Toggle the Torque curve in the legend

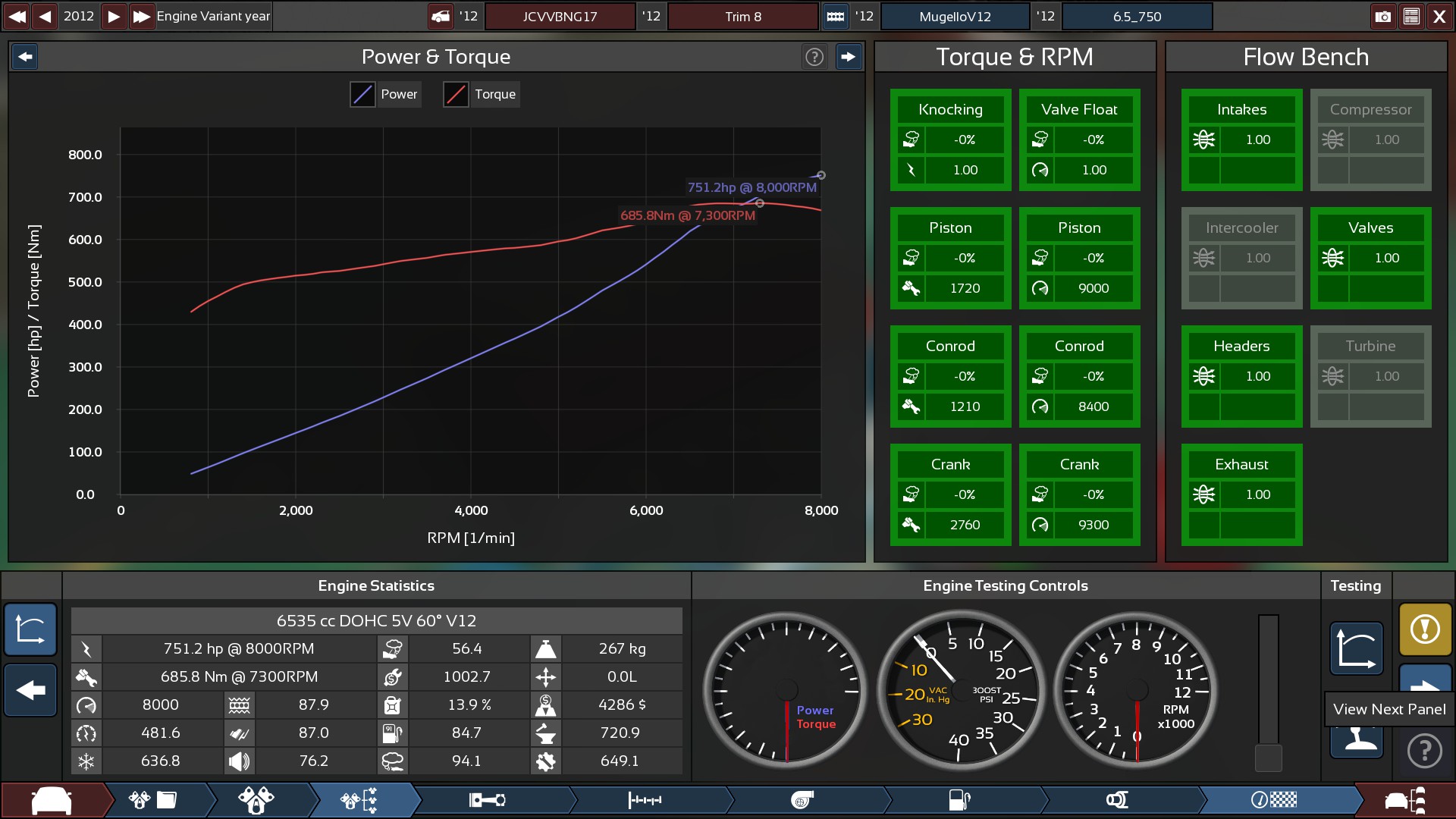point(481,94)
